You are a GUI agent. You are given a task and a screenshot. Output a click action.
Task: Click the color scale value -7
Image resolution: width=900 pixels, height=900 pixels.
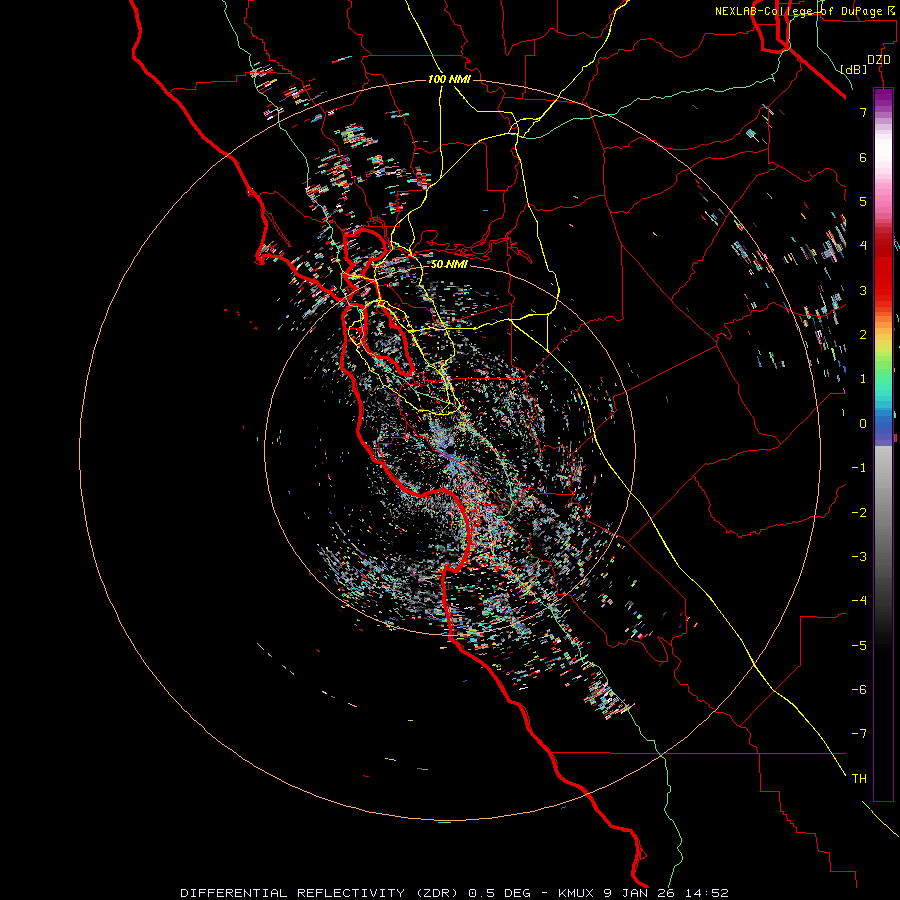click(859, 734)
